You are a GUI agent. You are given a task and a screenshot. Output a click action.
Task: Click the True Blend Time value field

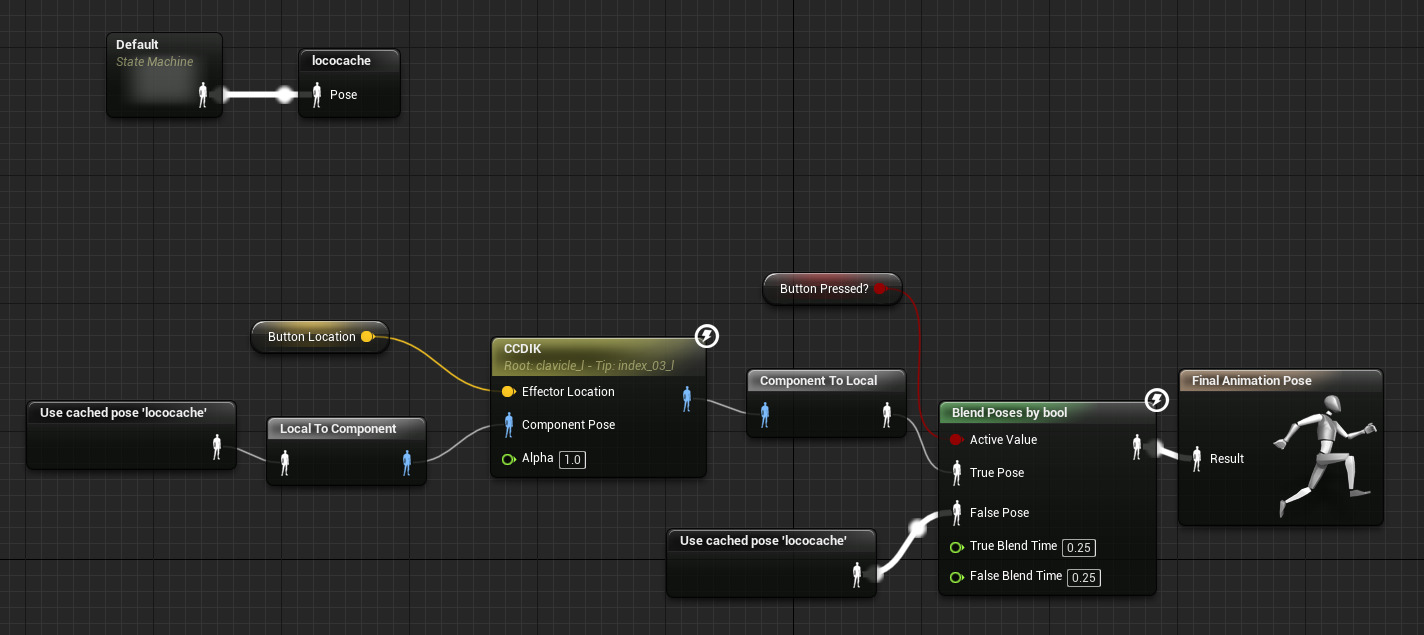[x=1077, y=547]
